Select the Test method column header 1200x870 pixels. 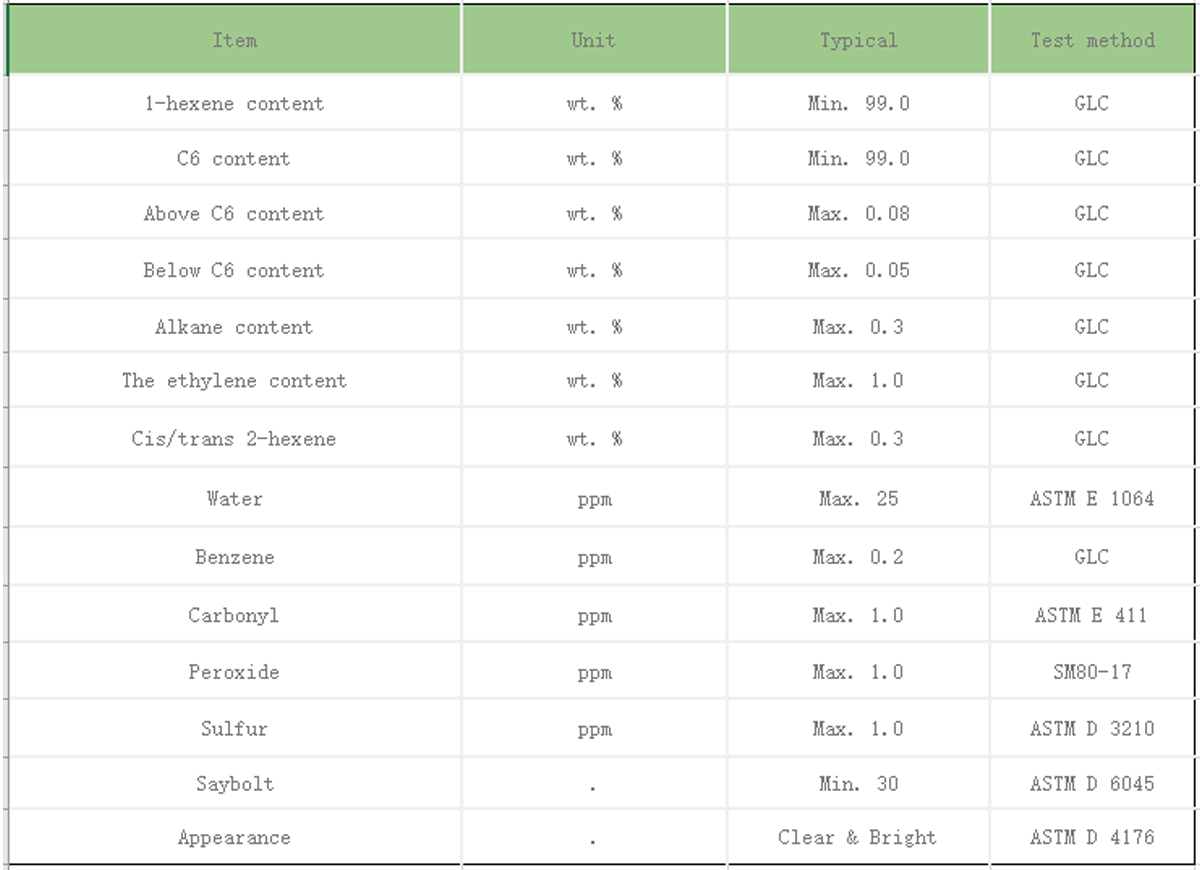tap(1092, 41)
